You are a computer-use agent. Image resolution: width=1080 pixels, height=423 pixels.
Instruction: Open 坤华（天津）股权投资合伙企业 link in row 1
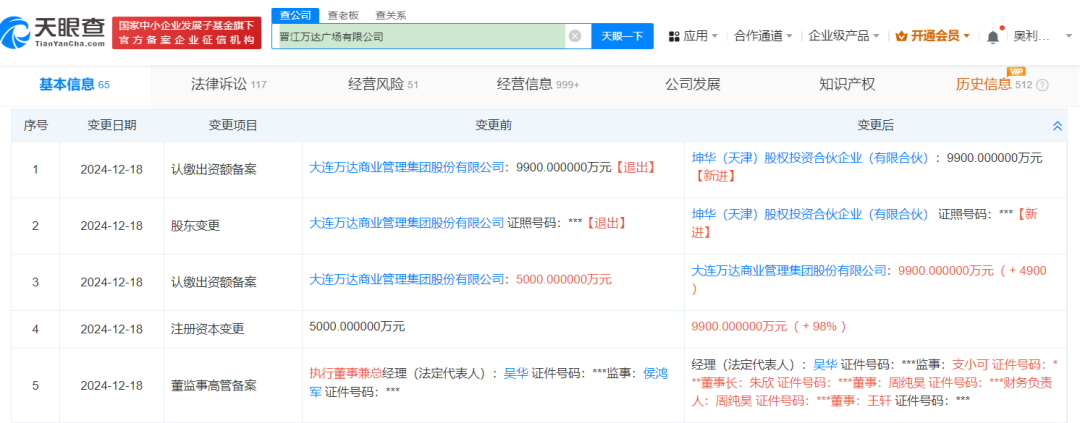point(811,157)
